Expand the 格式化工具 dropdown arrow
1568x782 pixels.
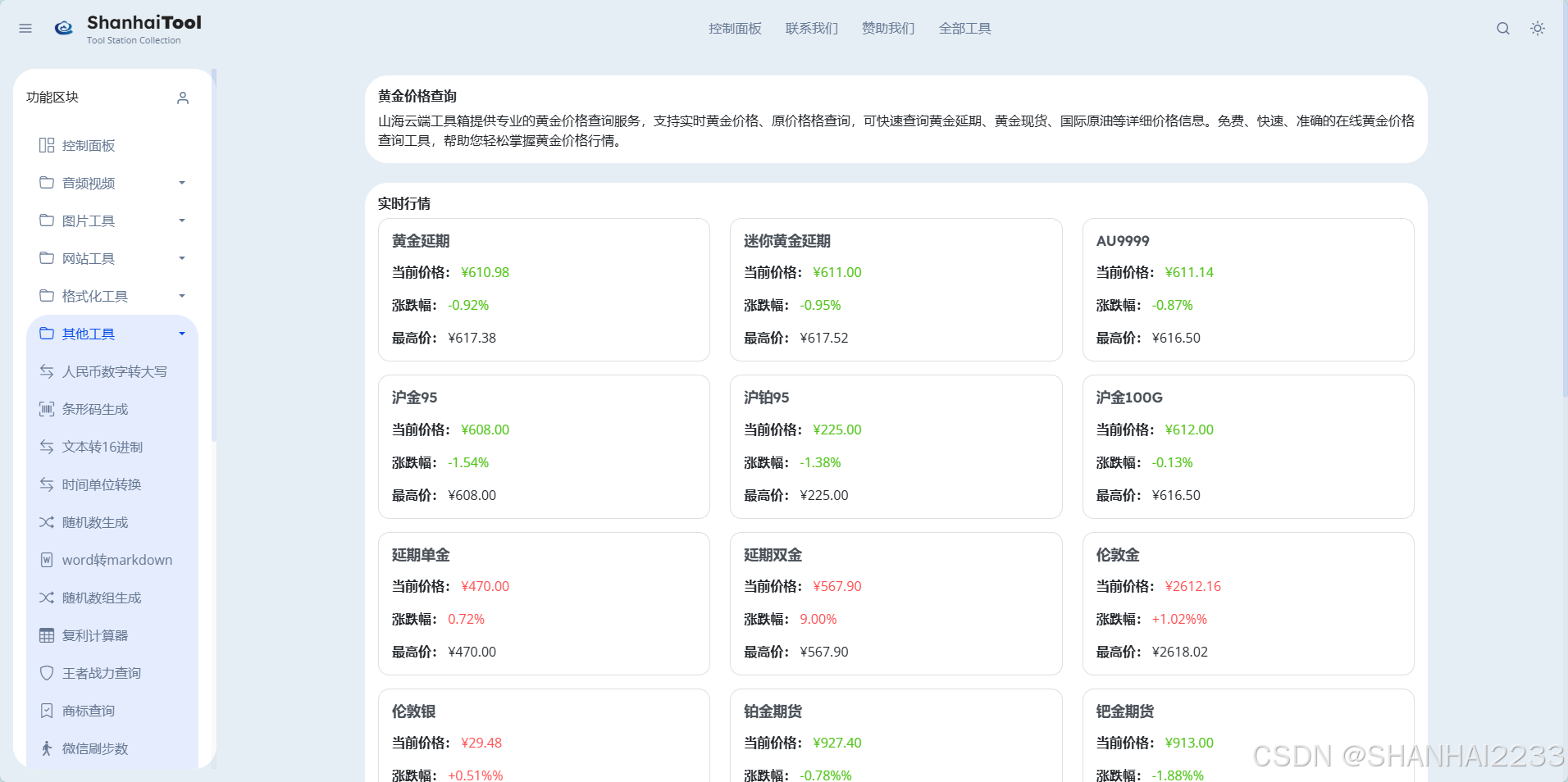point(182,296)
